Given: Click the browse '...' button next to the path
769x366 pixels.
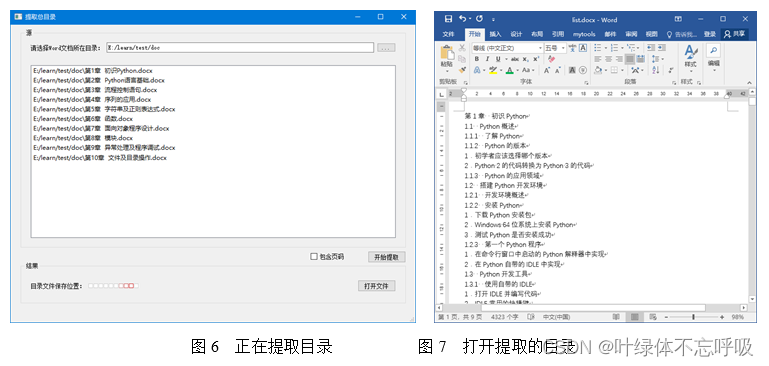Looking at the screenshot, I should click(x=386, y=48).
